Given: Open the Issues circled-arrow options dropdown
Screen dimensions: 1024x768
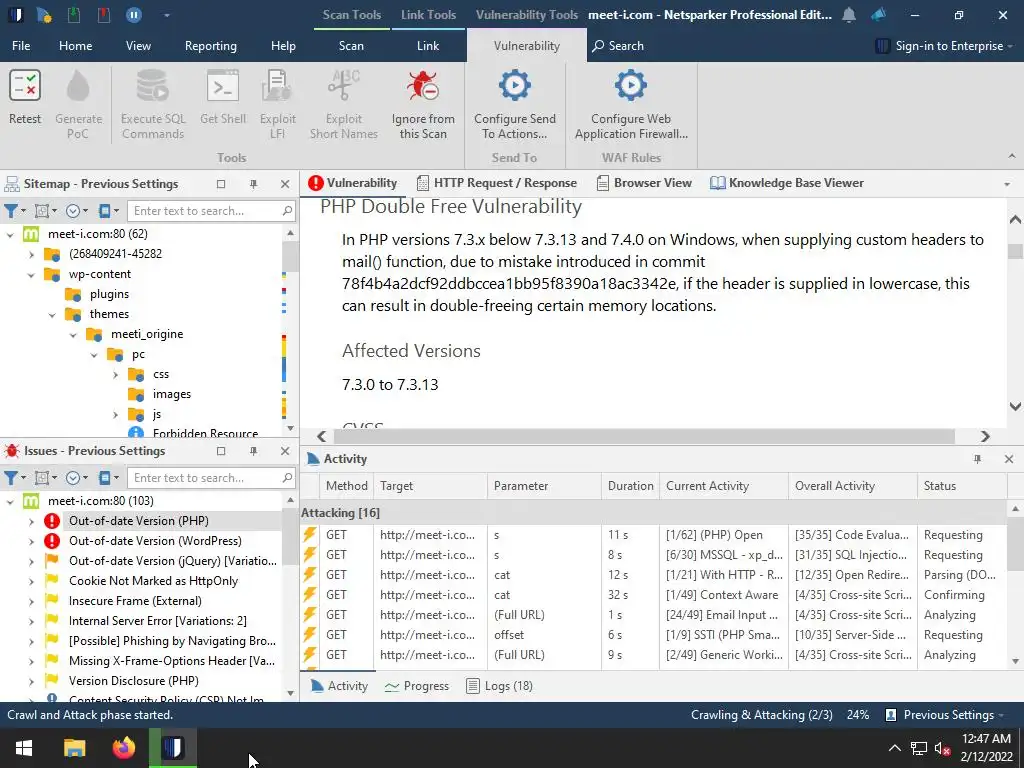Looking at the screenshot, I should (x=76, y=478).
